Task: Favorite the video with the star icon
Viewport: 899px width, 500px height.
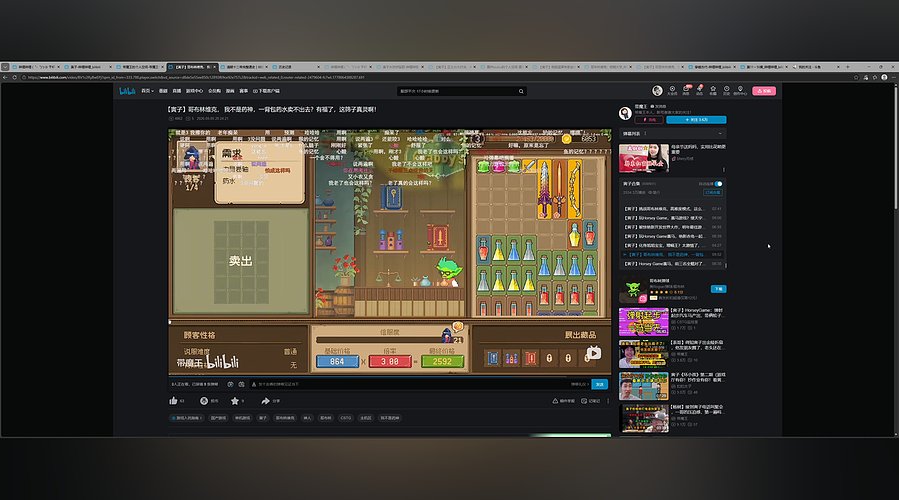Action: 234,401
